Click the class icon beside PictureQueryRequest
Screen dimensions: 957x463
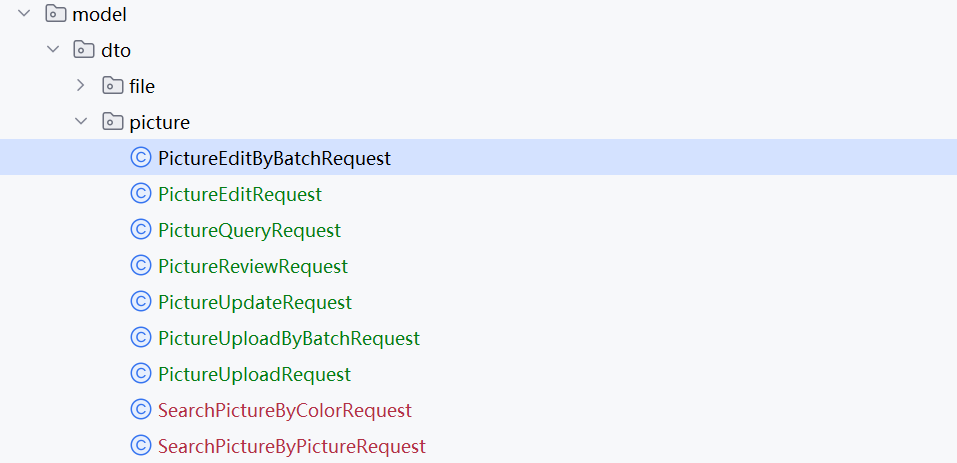point(140,230)
